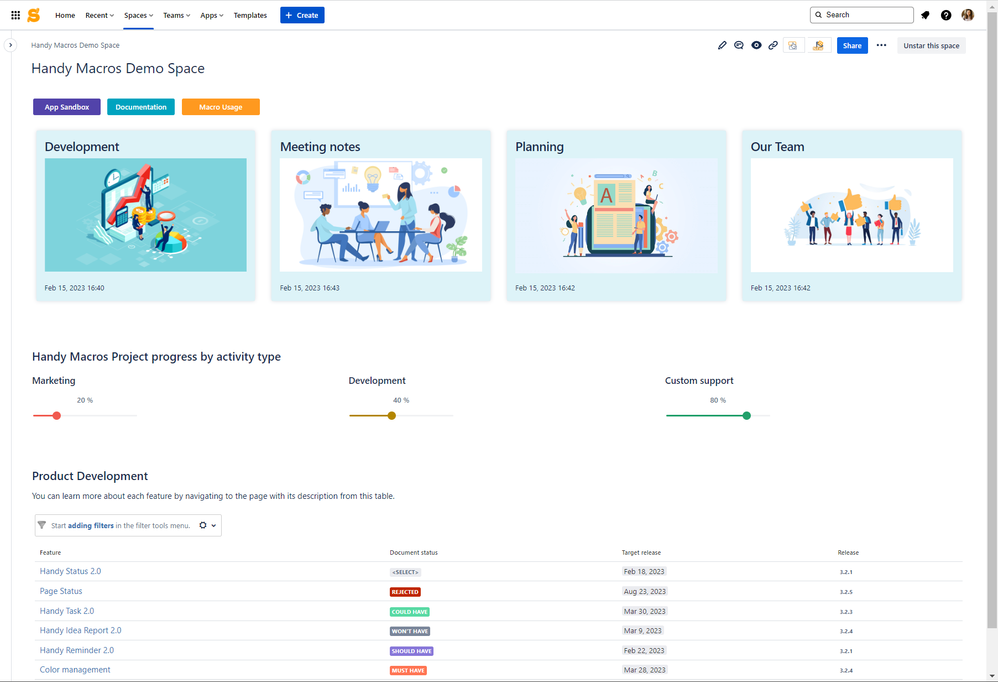Open the Handy Task 2.0 link

67,611
